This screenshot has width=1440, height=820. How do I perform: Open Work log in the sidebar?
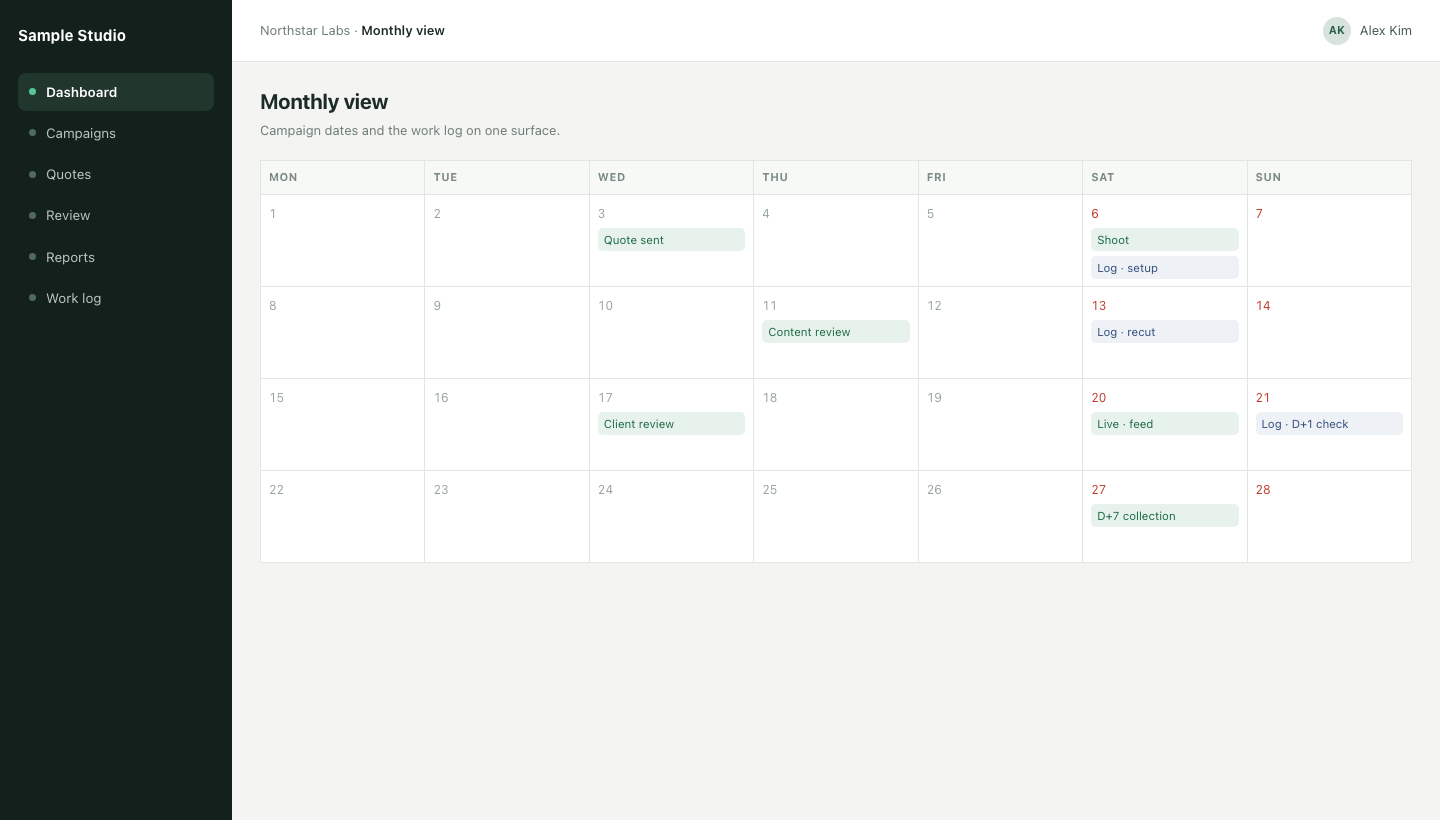tap(116, 298)
